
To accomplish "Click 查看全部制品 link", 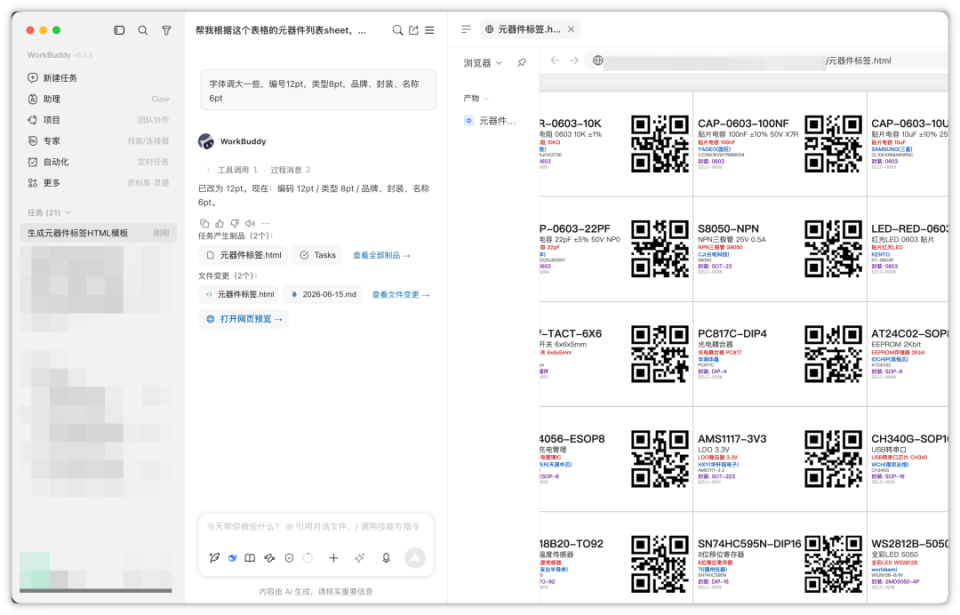I will click(381, 255).
